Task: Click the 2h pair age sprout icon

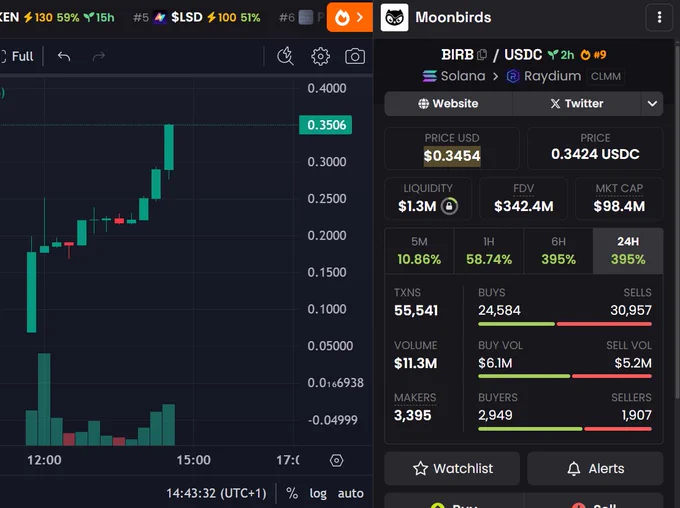Action: tap(553, 55)
